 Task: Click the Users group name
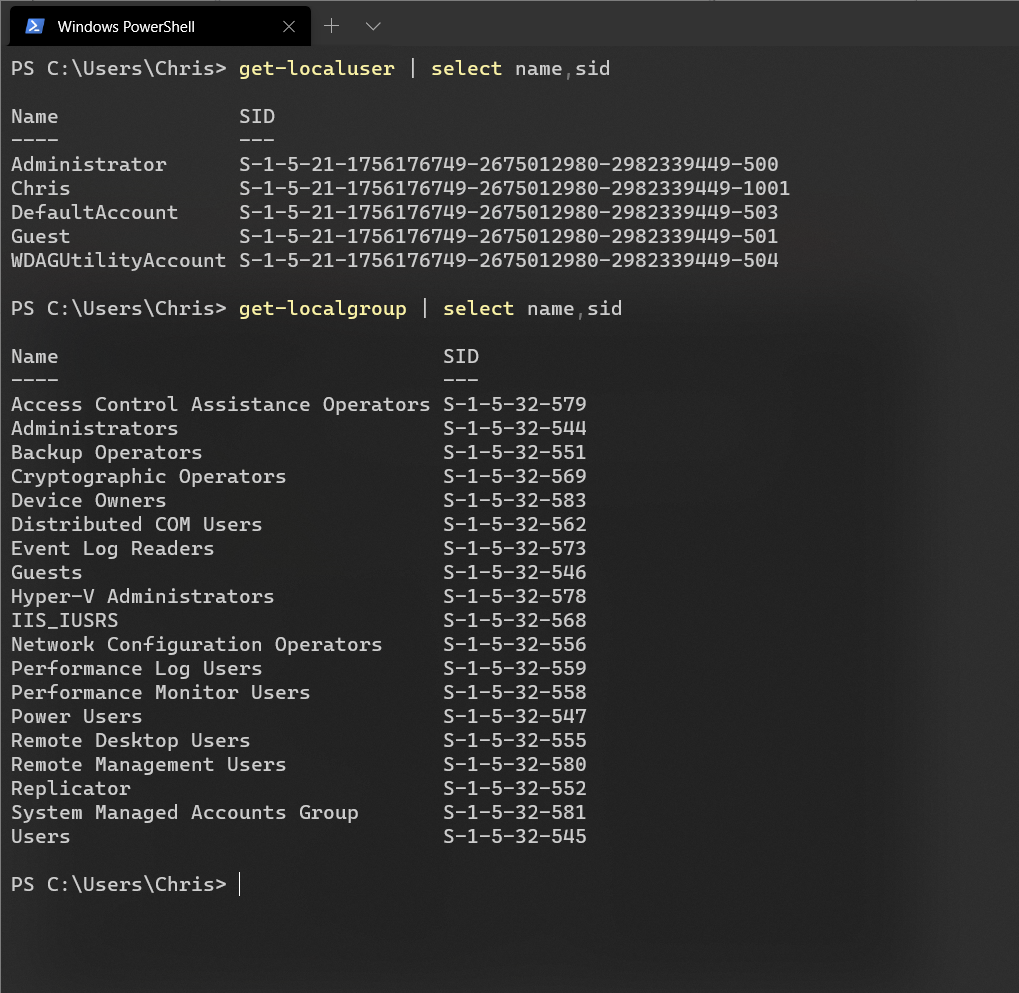coord(40,838)
